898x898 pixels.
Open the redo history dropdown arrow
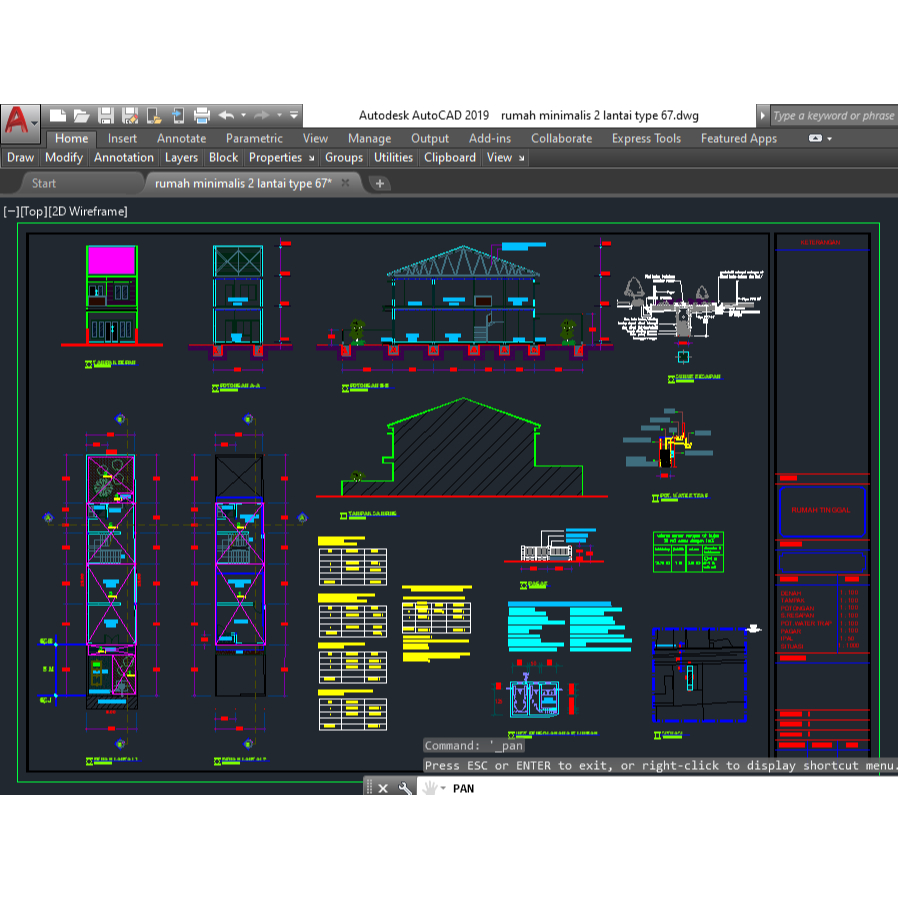[x=279, y=116]
